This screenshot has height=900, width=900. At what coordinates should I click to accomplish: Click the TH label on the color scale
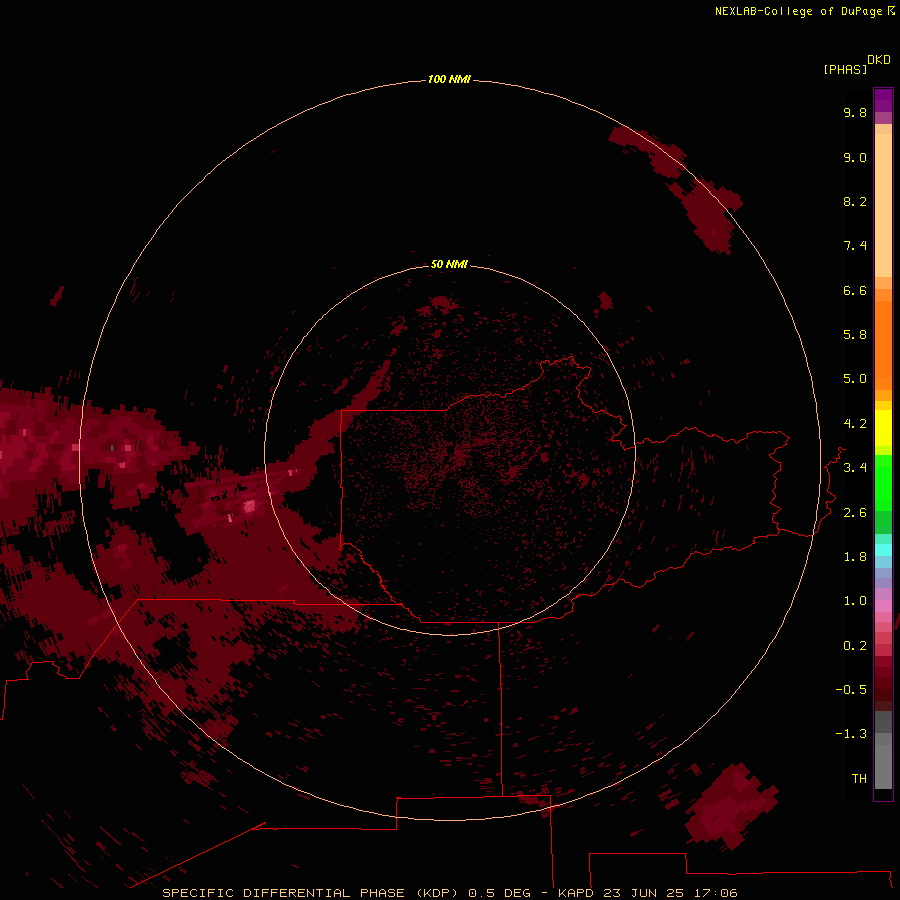[x=859, y=779]
